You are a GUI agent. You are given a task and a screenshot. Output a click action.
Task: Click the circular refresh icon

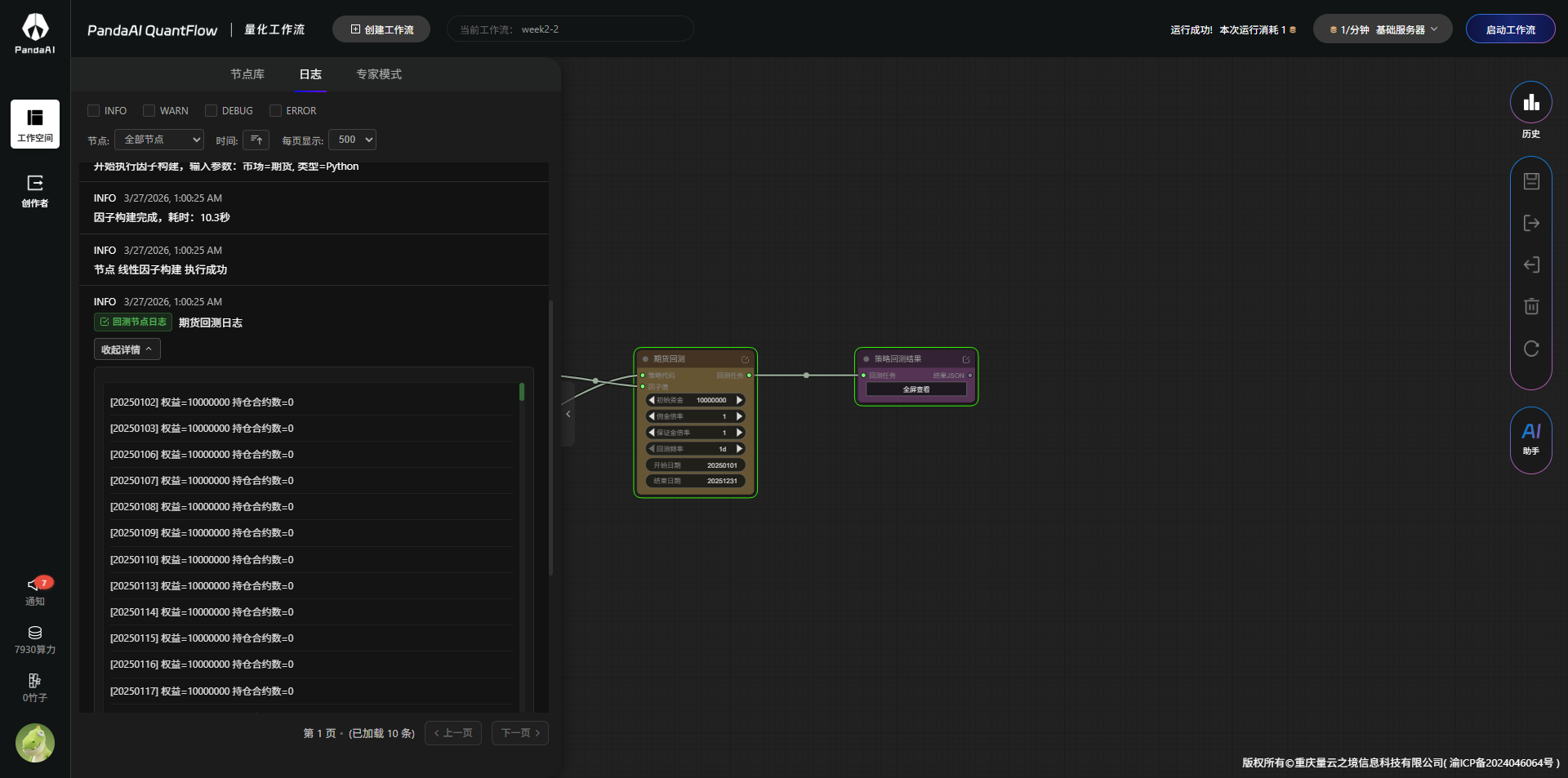[x=1531, y=349]
